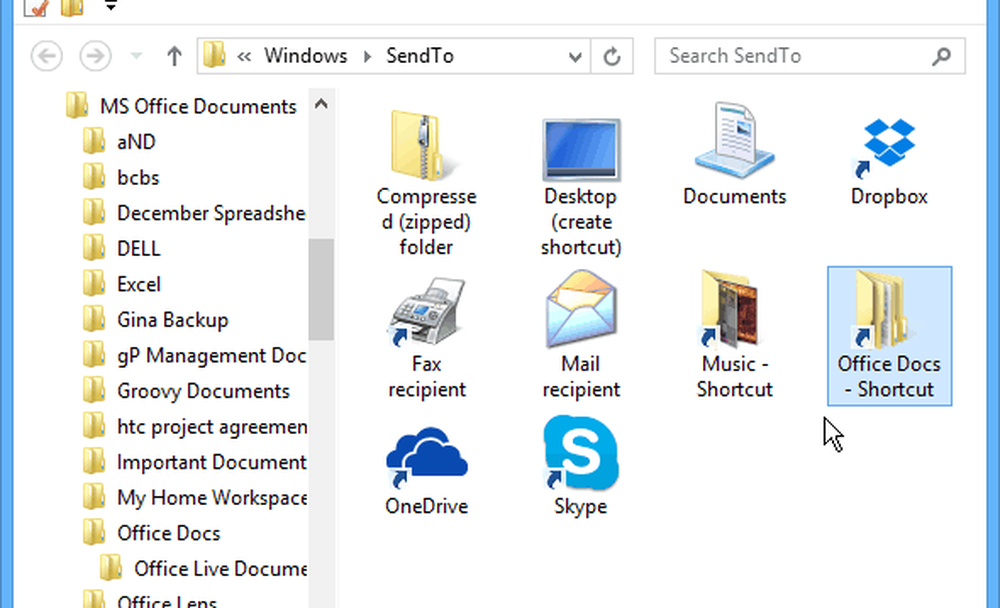Select Office Docs folder in tree

click(168, 533)
